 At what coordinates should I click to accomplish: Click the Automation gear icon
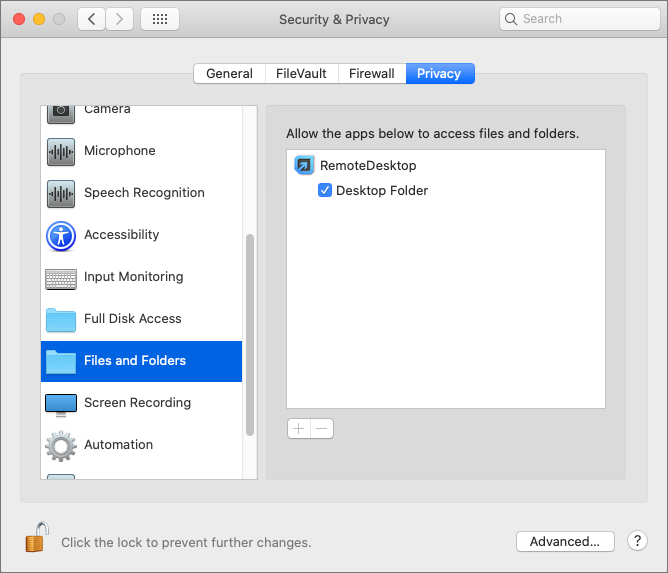pos(61,445)
